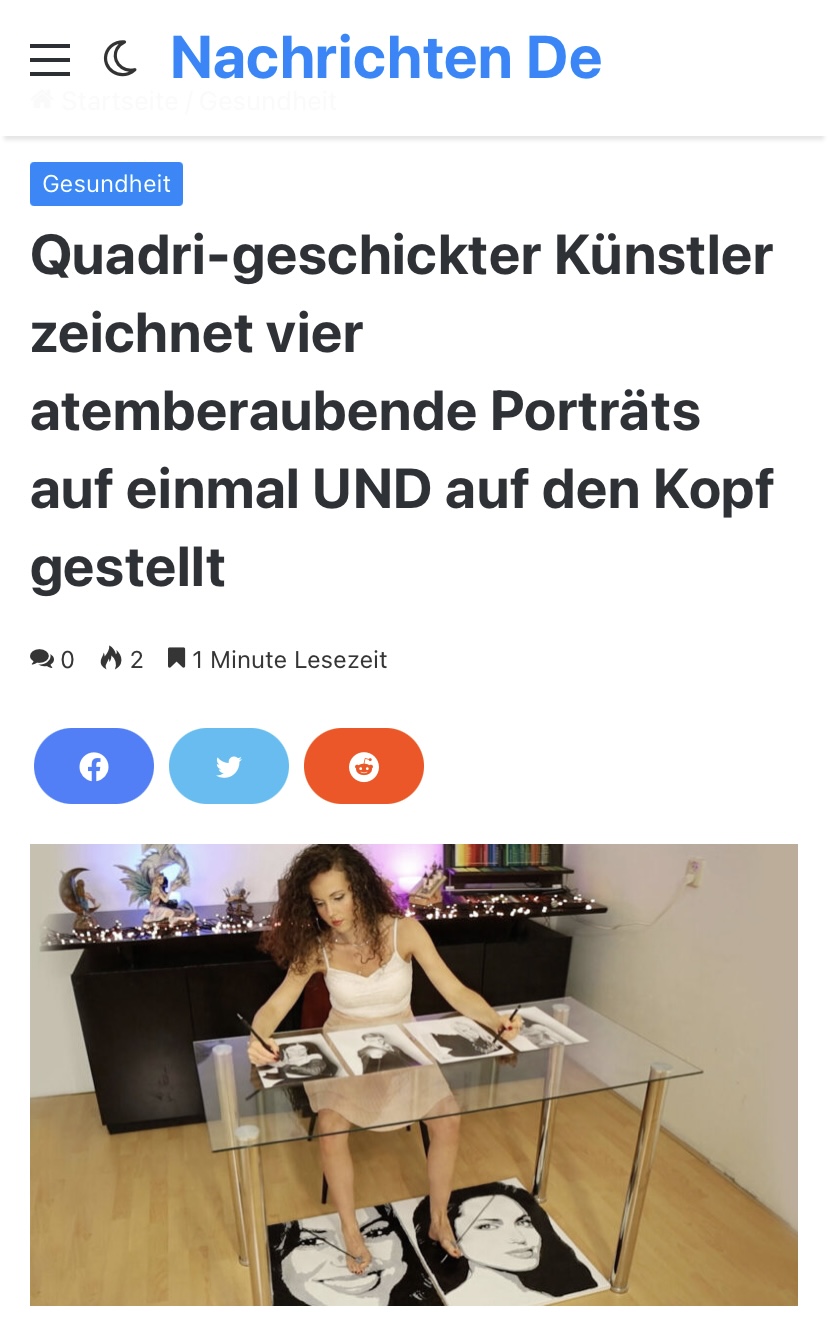Click the Quadri-geschickter Künstler article headline

(402, 411)
